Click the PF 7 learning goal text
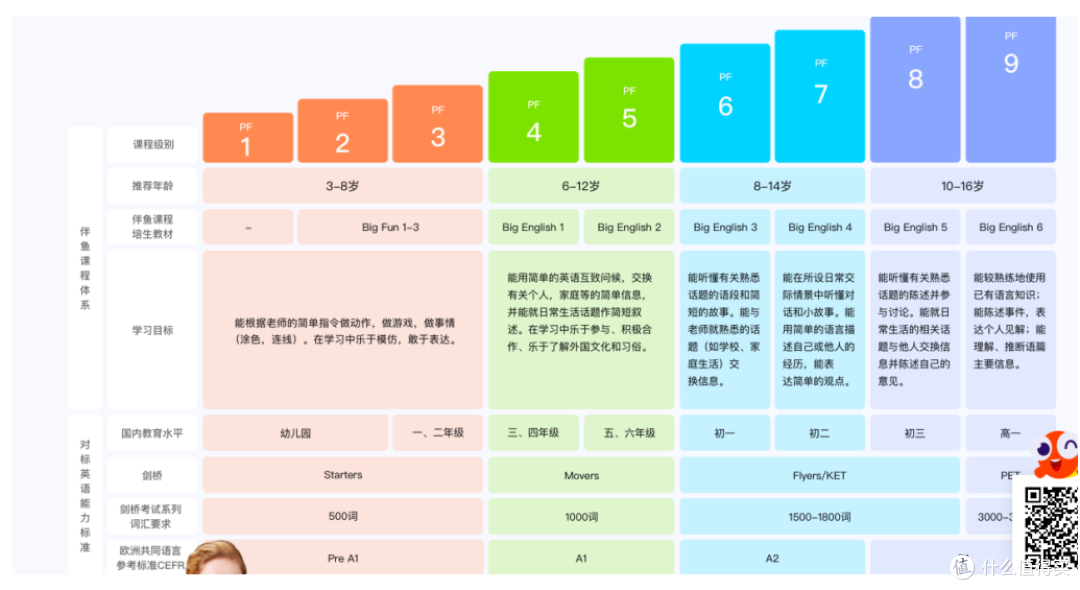 click(x=819, y=329)
